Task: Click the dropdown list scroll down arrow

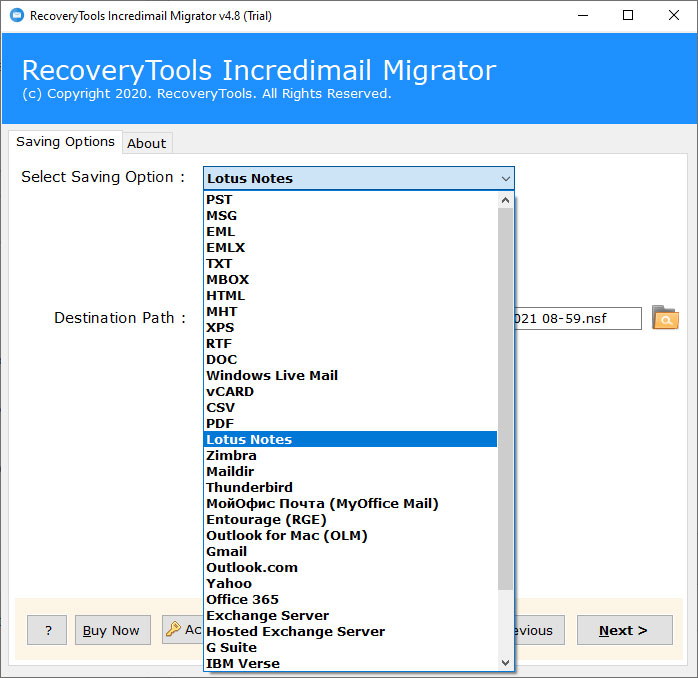Action: [x=505, y=663]
